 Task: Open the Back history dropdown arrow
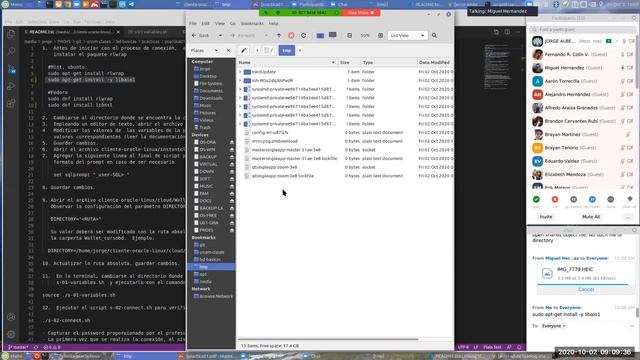pos(220,36)
